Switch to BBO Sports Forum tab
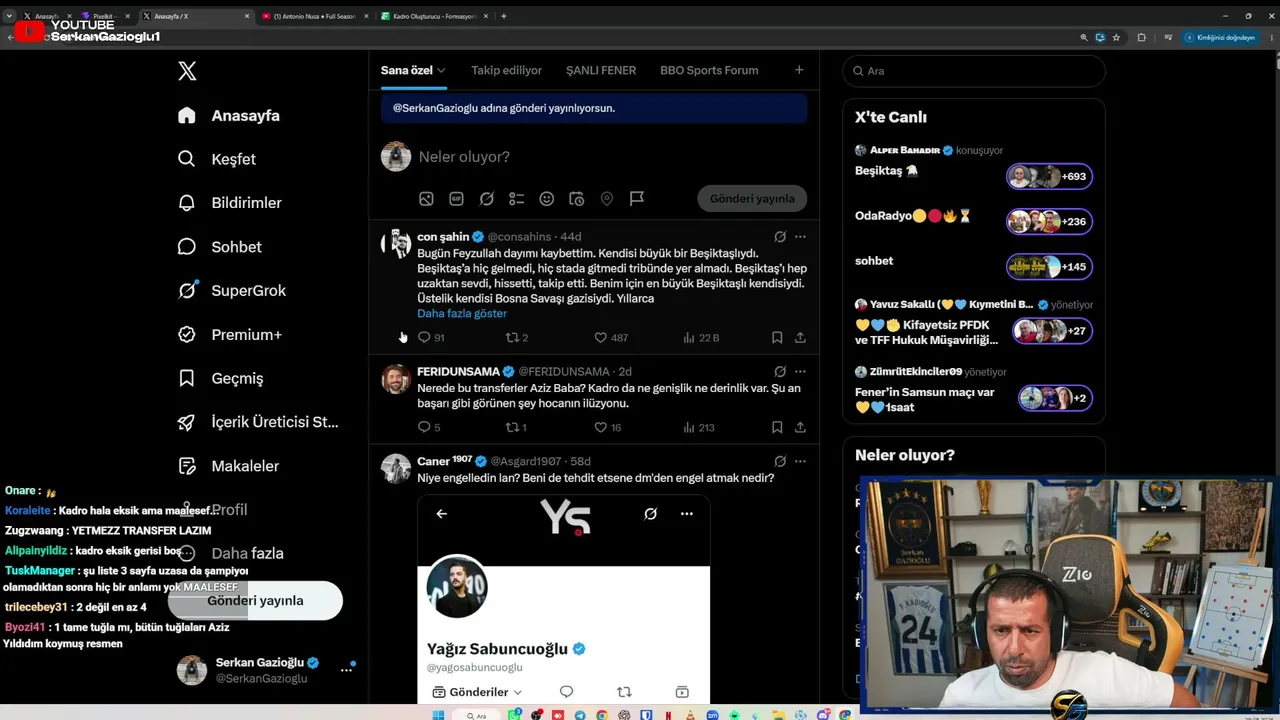 (709, 71)
